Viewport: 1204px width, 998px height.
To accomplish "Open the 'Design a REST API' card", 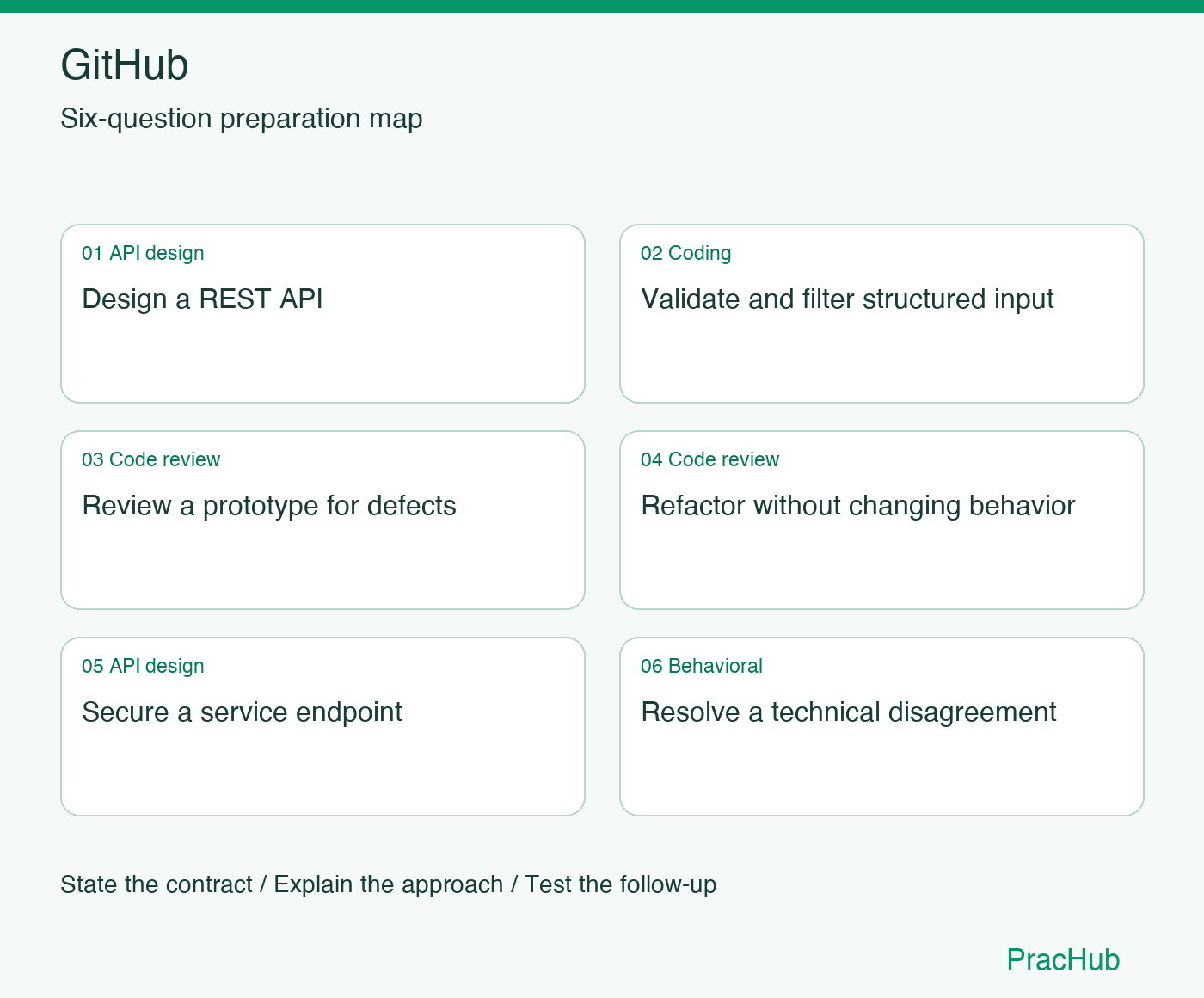I will (322, 313).
